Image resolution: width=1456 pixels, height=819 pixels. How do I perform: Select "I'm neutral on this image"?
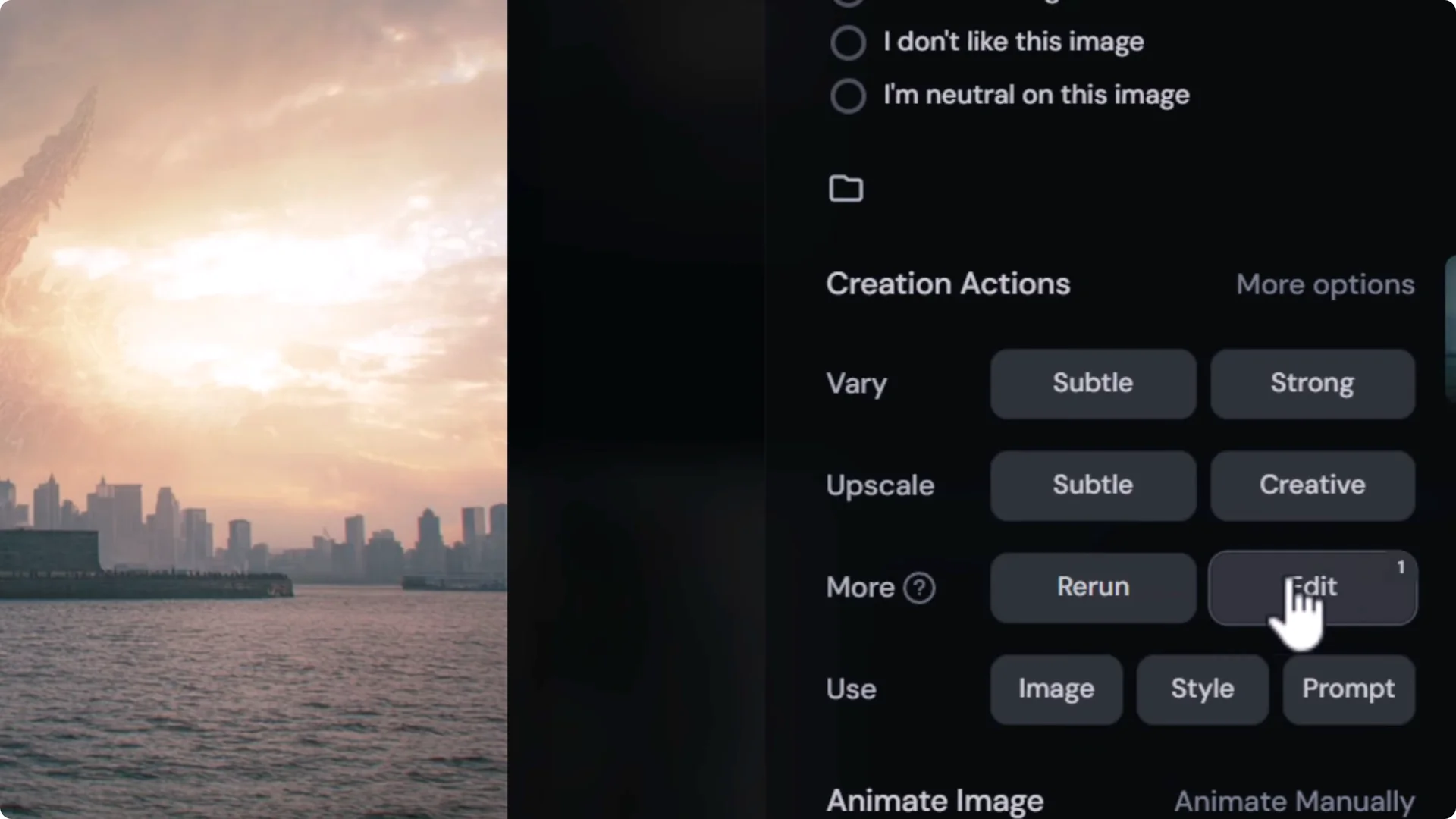click(x=848, y=96)
